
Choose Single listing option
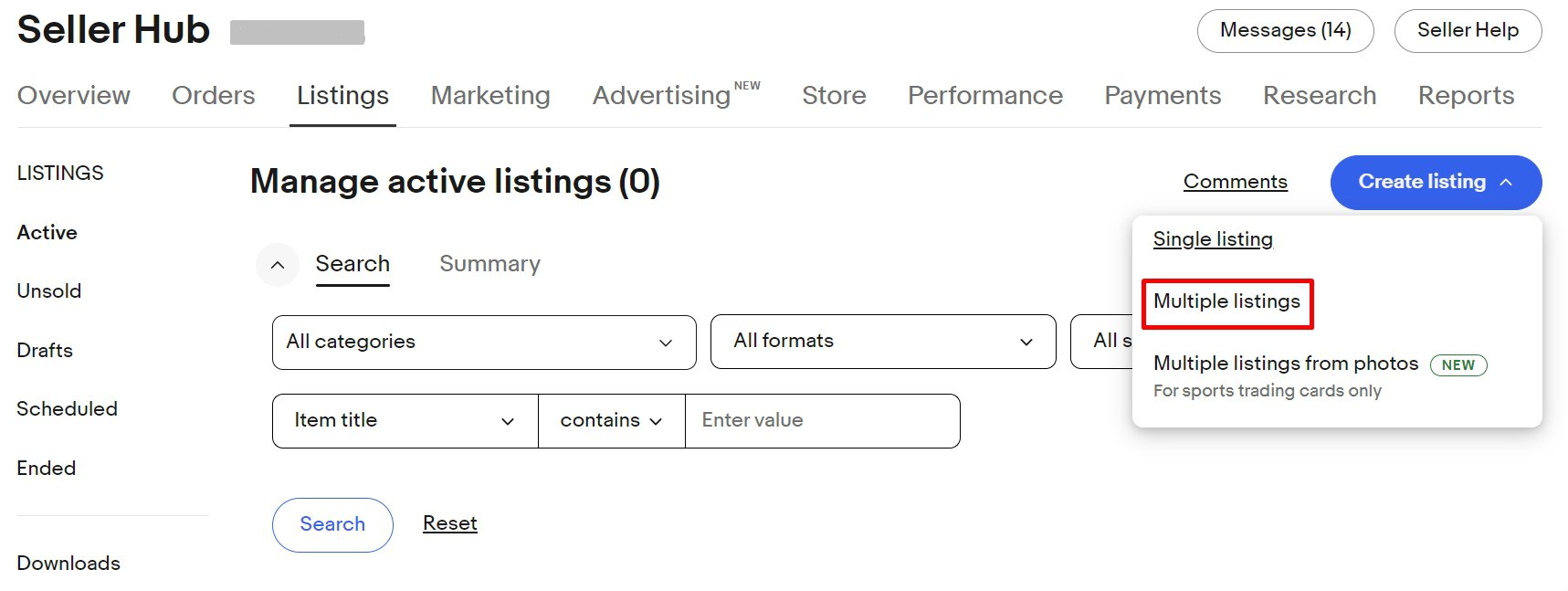point(1213,238)
